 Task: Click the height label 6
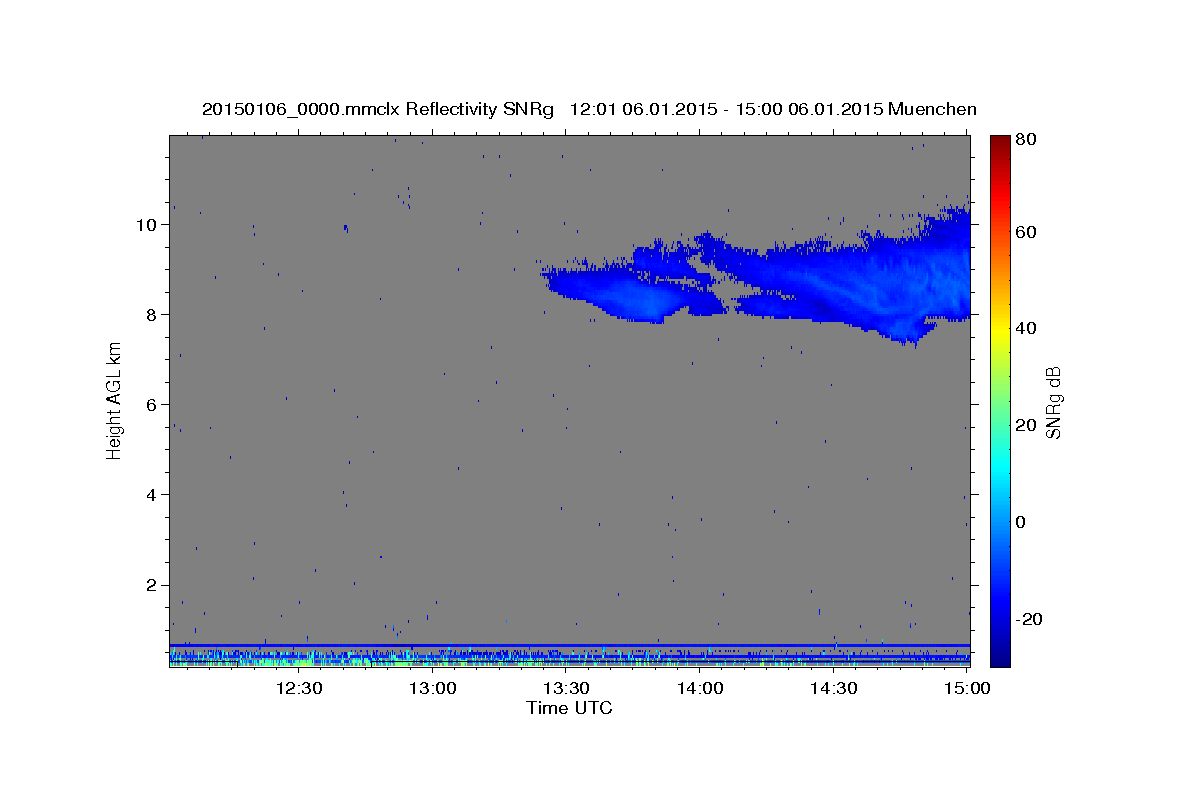coord(153,405)
